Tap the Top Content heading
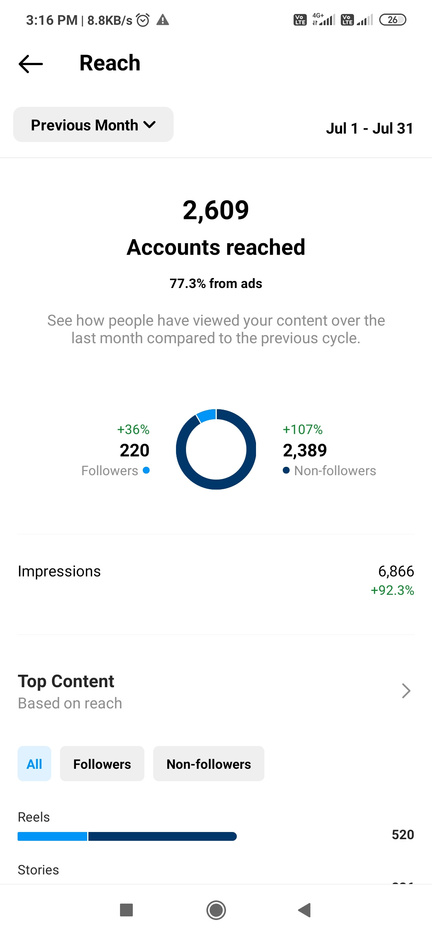 pos(66,681)
